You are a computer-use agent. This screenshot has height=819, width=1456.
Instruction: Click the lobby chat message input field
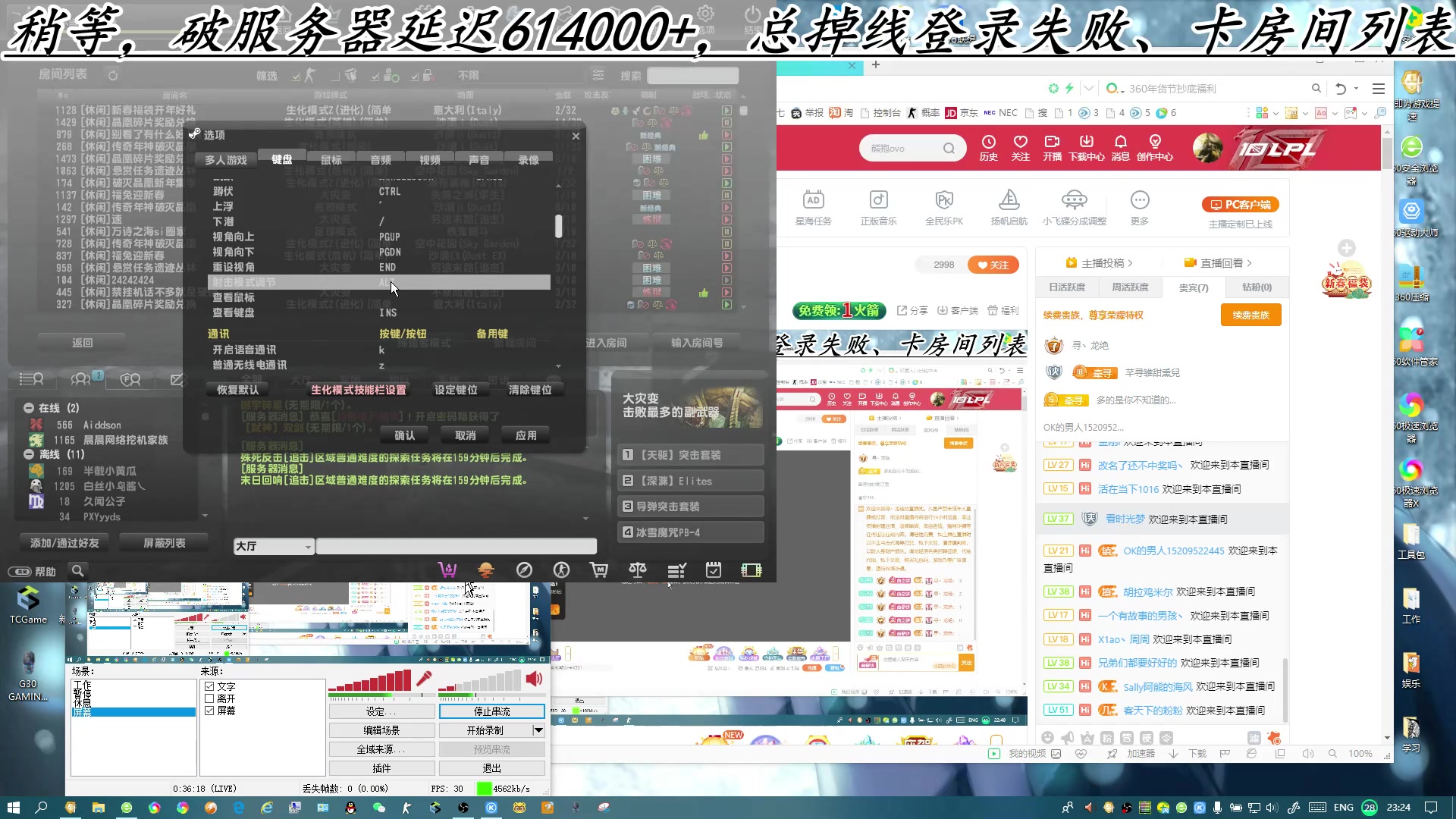tap(457, 547)
